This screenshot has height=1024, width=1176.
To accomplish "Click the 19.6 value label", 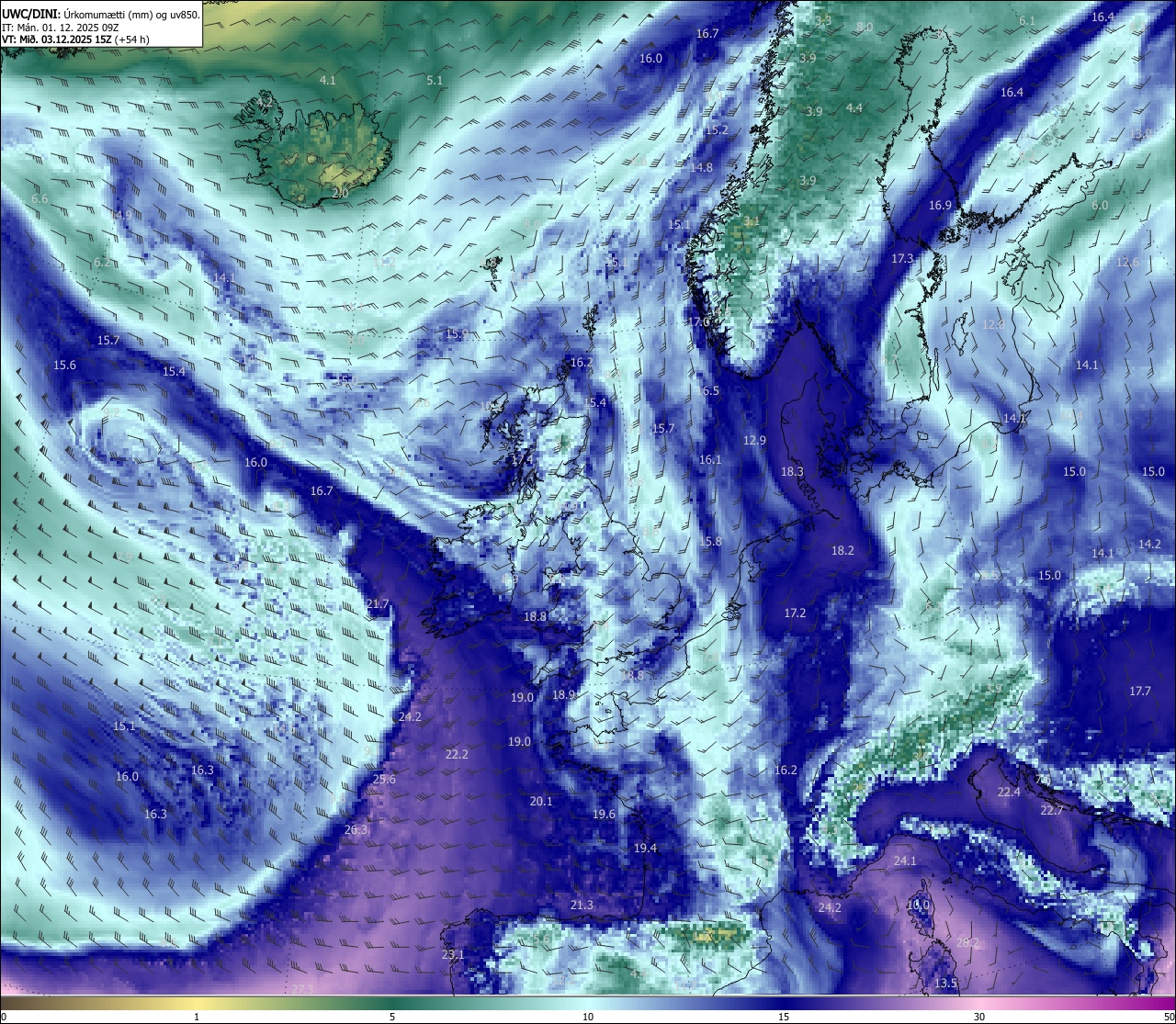I will pyautogui.click(x=604, y=815).
